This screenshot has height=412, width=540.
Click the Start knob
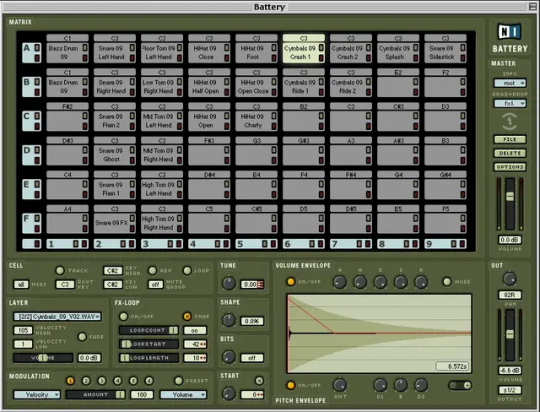(x=229, y=393)
